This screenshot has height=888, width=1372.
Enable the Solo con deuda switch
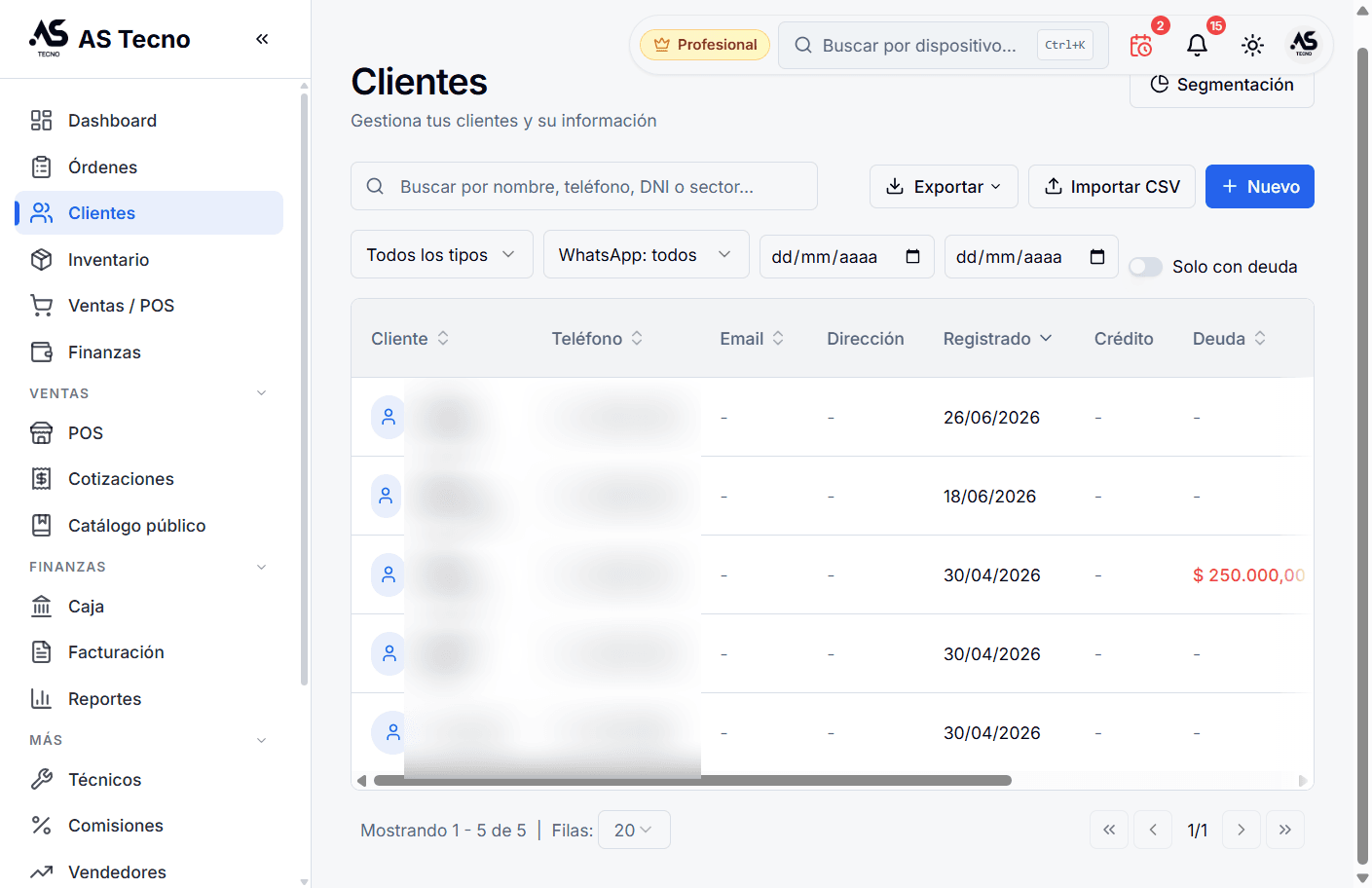pos(1145,267)
